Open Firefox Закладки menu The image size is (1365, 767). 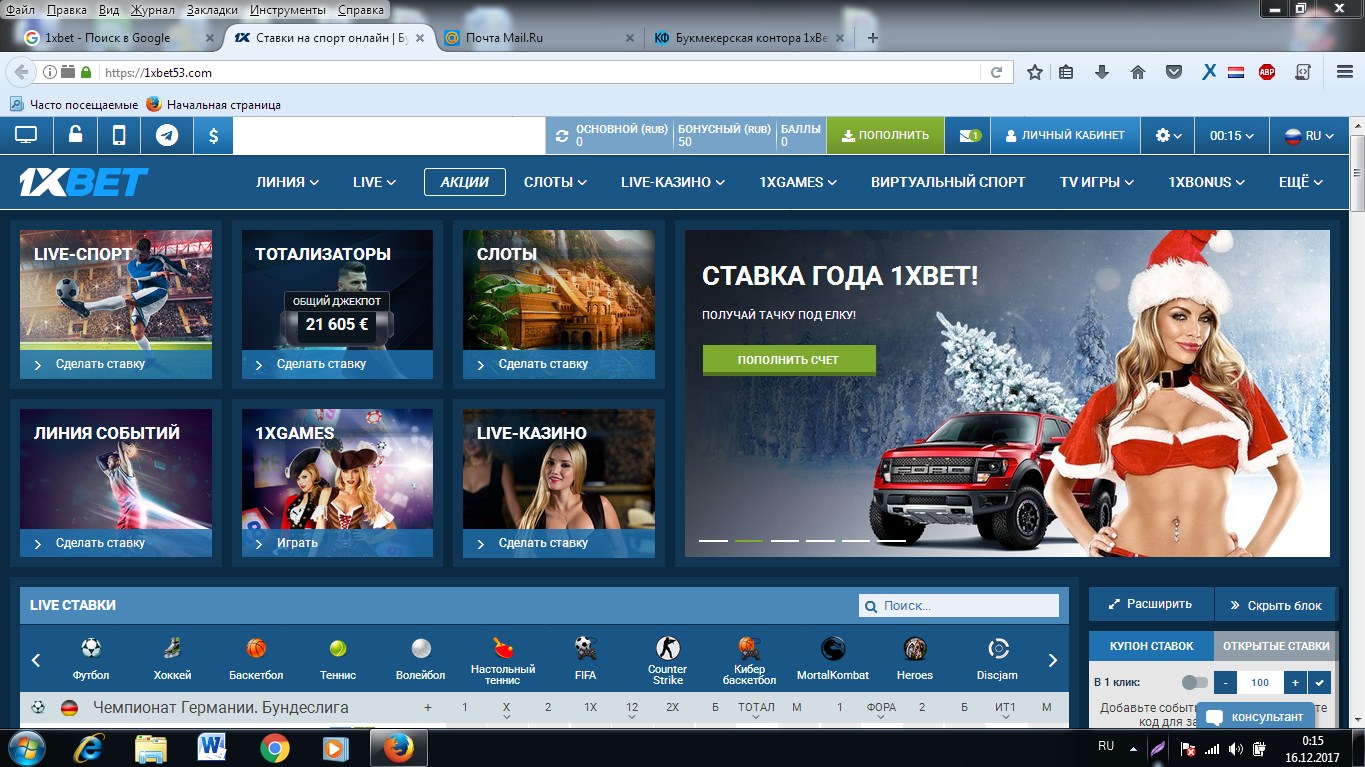(x=212, y=10)
